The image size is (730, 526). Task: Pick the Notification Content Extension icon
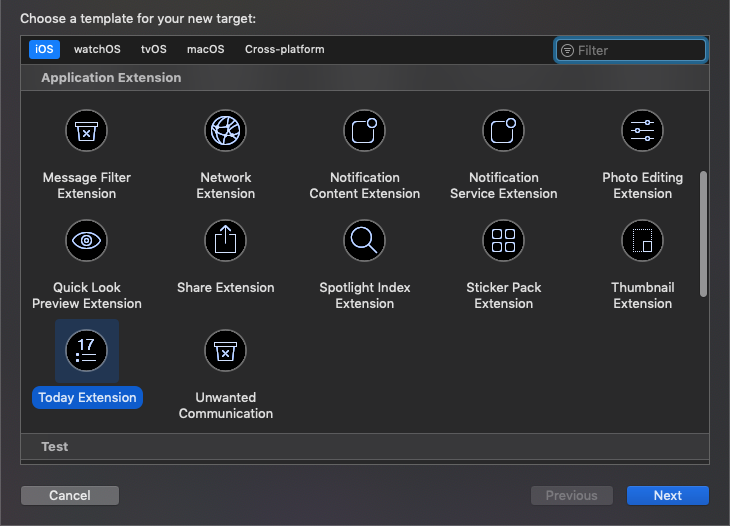pos(365,130)
